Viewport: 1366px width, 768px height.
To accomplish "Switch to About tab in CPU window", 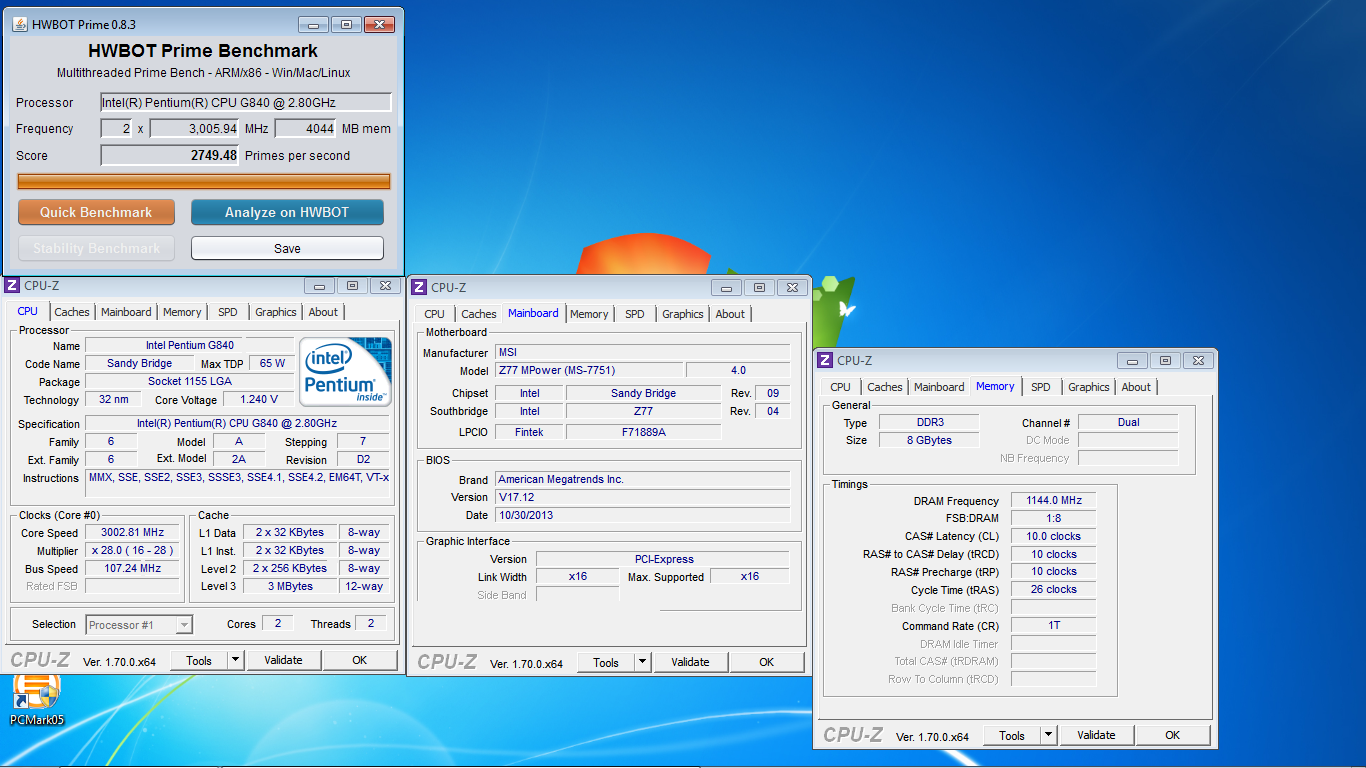I will (323, 312).
